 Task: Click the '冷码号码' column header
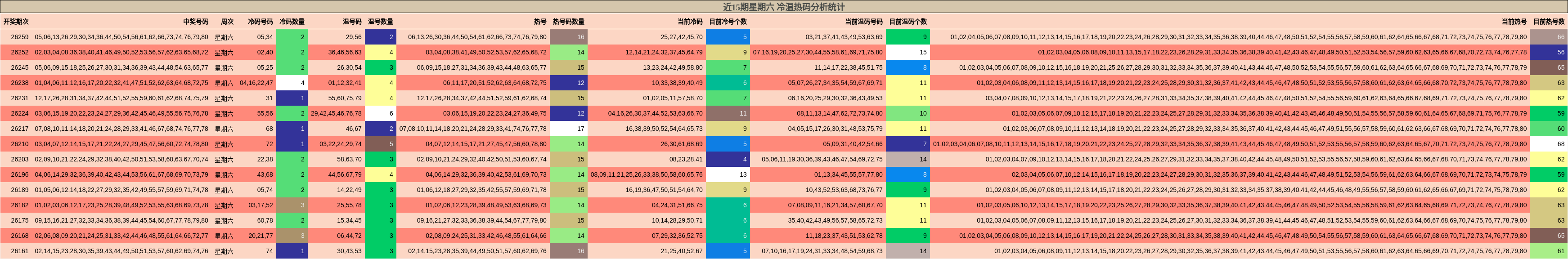260,21
